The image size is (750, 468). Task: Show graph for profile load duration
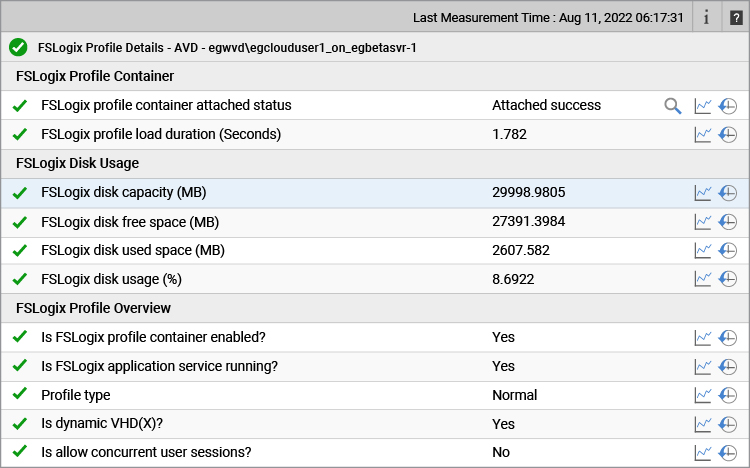click(x=703, y=135)
